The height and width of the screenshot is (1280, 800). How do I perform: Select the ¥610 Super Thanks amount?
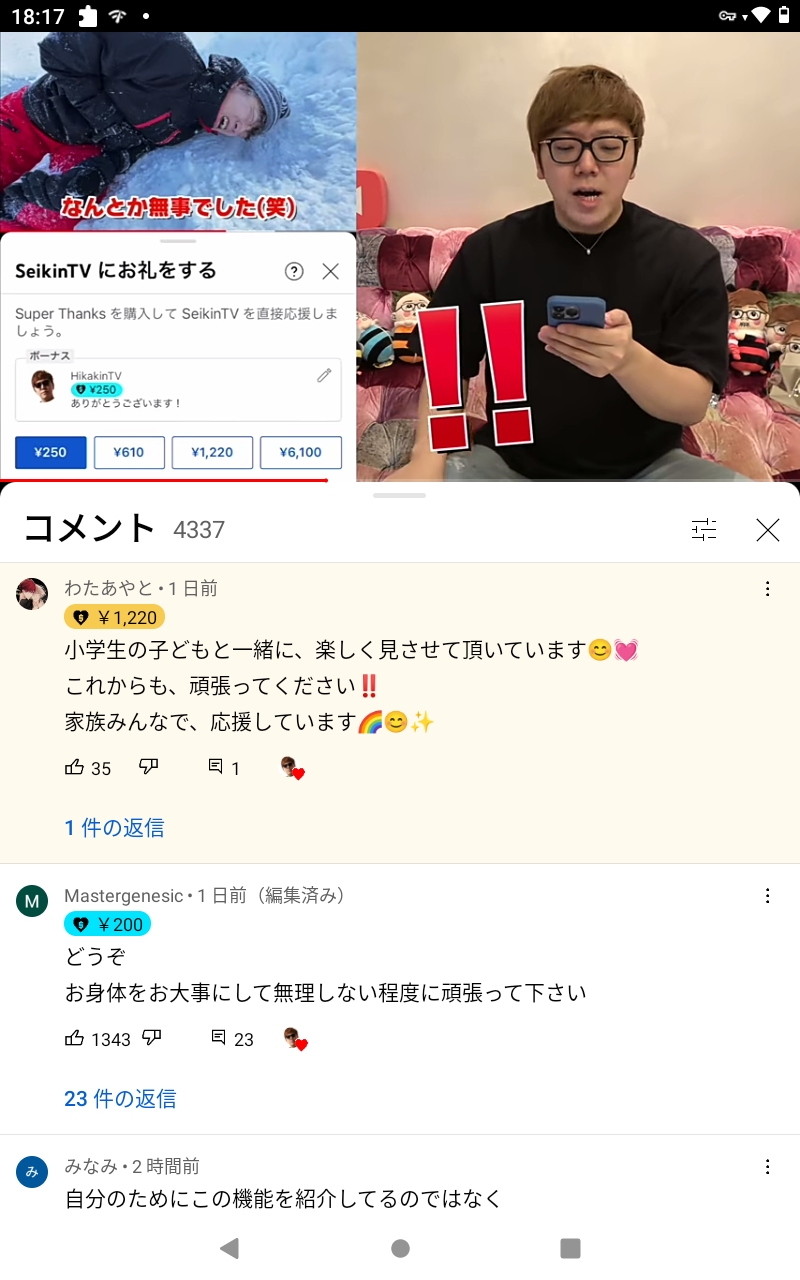point(129,452)
